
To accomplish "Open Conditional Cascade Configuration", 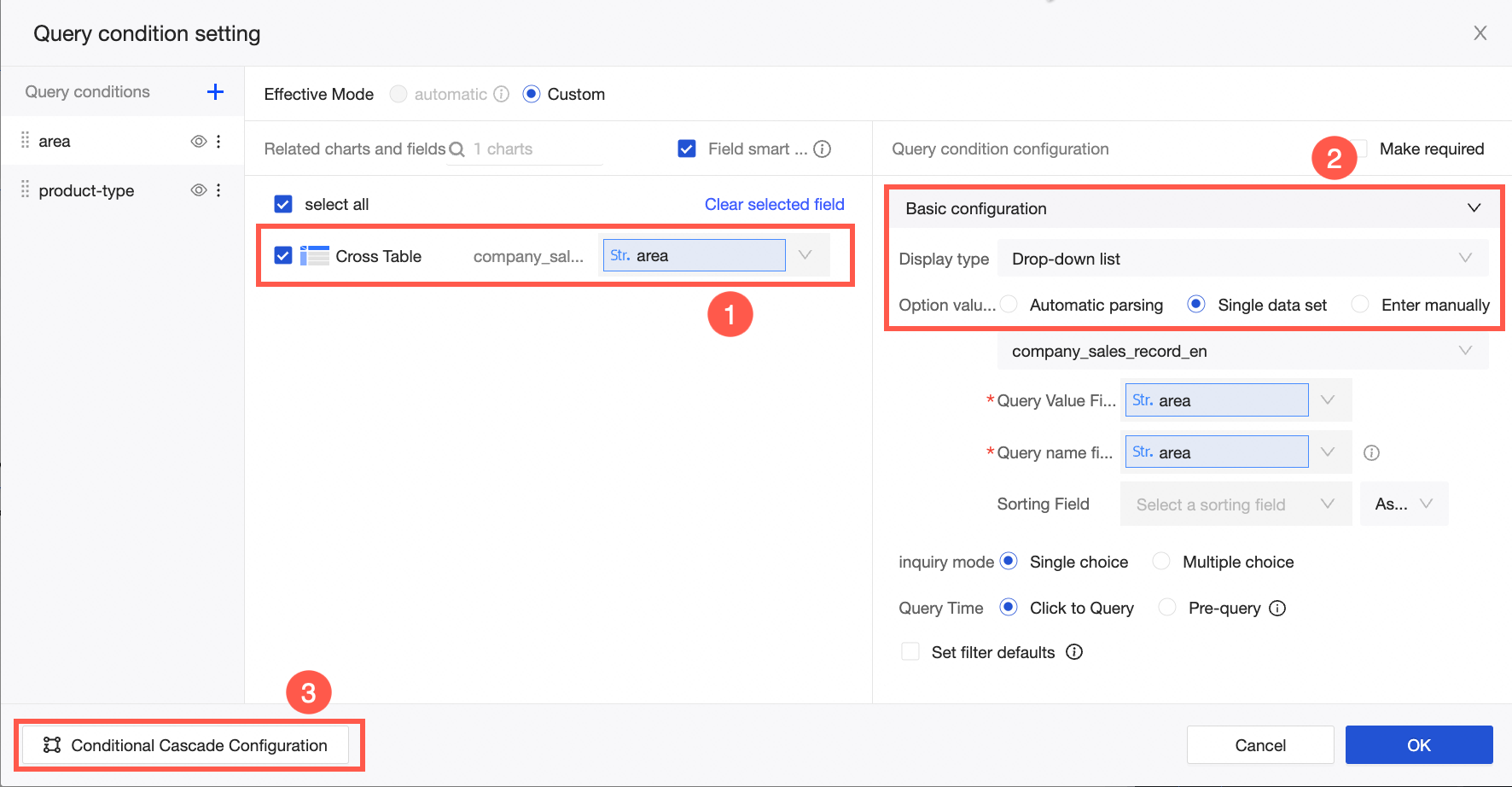I will pyautogui.click(x=185, y=745).
